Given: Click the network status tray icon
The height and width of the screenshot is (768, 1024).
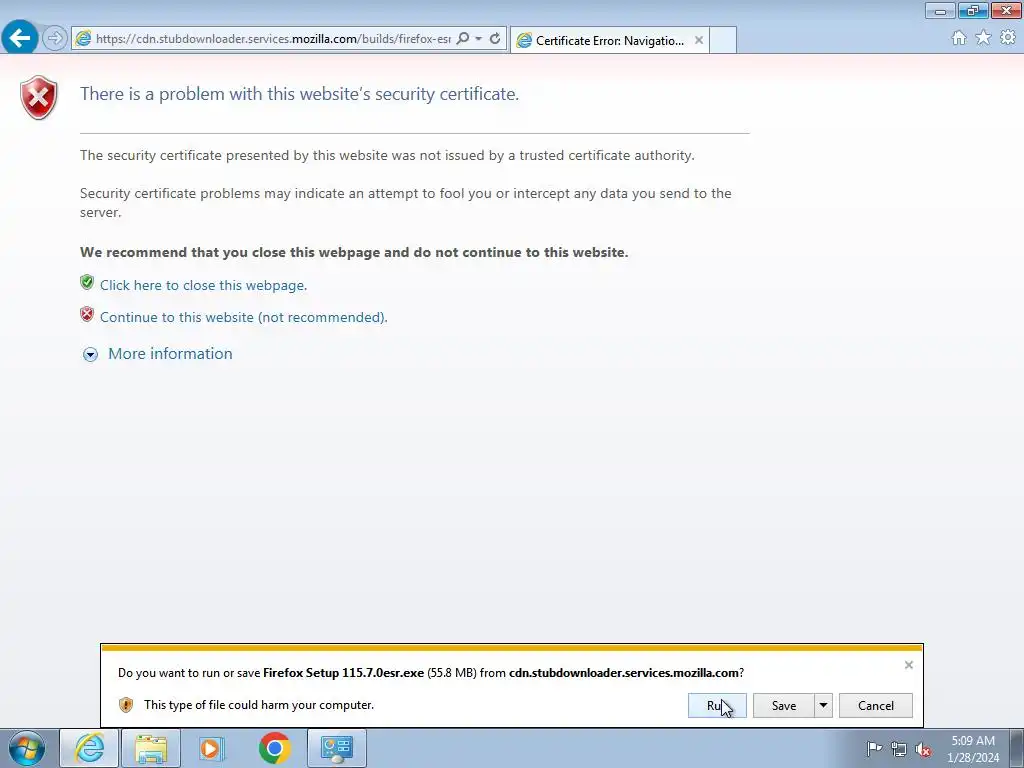Looking at the screenshot, I should click(899, 749).
